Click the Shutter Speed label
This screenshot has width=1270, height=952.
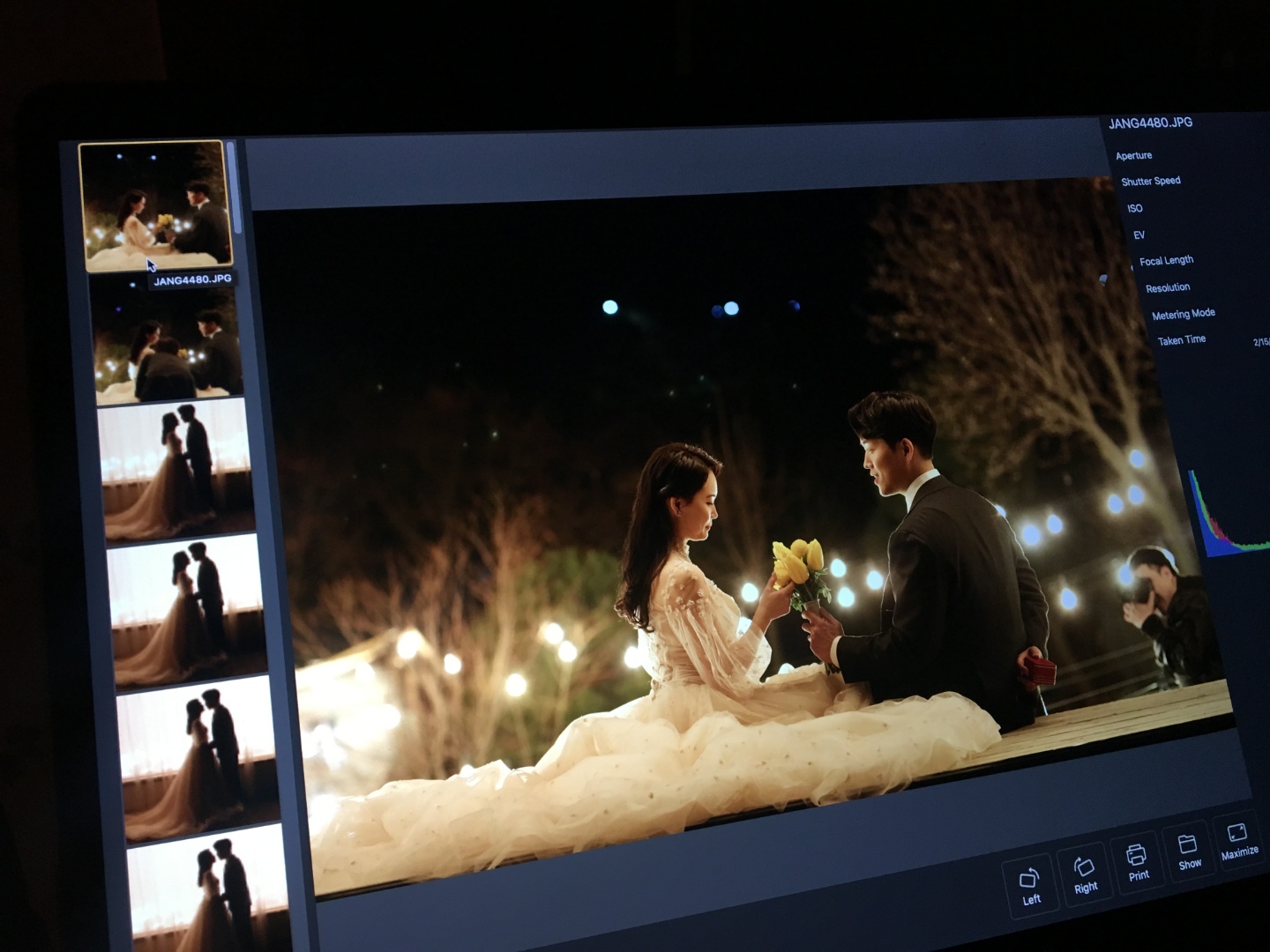[1150, 181]
